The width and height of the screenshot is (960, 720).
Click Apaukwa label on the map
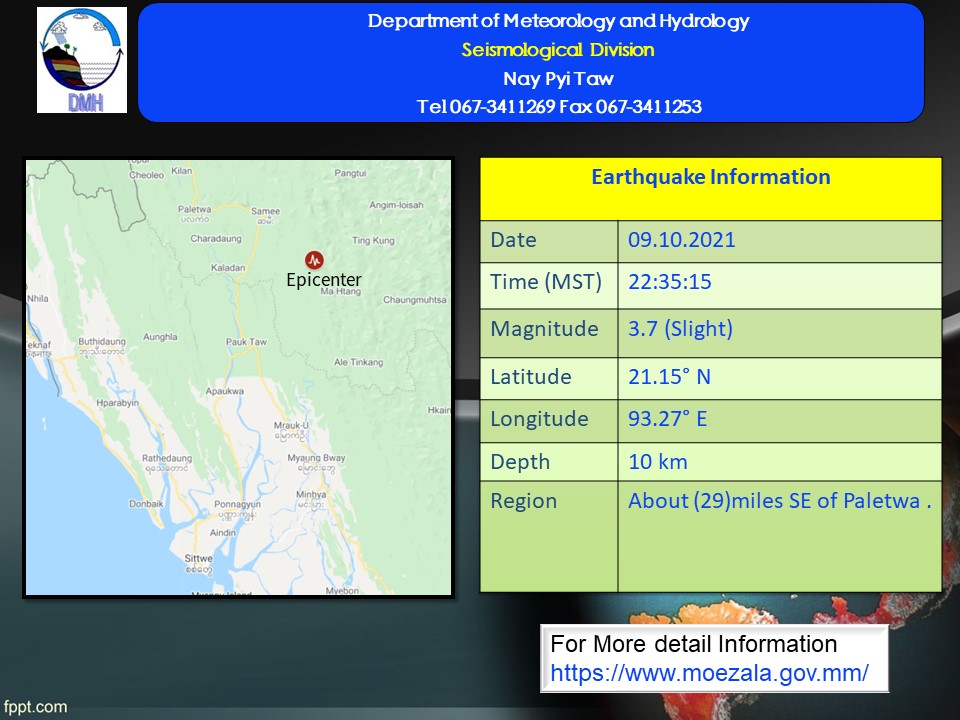point(225,391)
